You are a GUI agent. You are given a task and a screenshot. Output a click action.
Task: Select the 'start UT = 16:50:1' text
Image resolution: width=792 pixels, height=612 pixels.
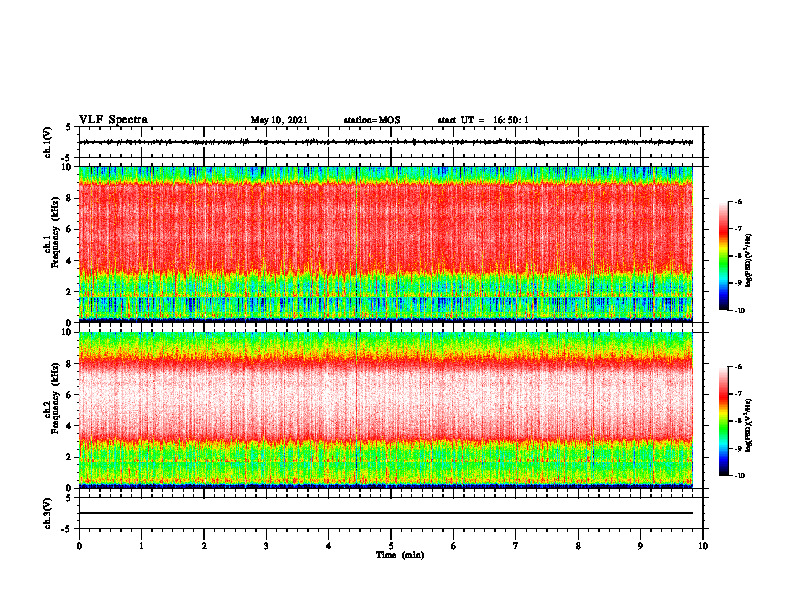(x=483, y=120)
